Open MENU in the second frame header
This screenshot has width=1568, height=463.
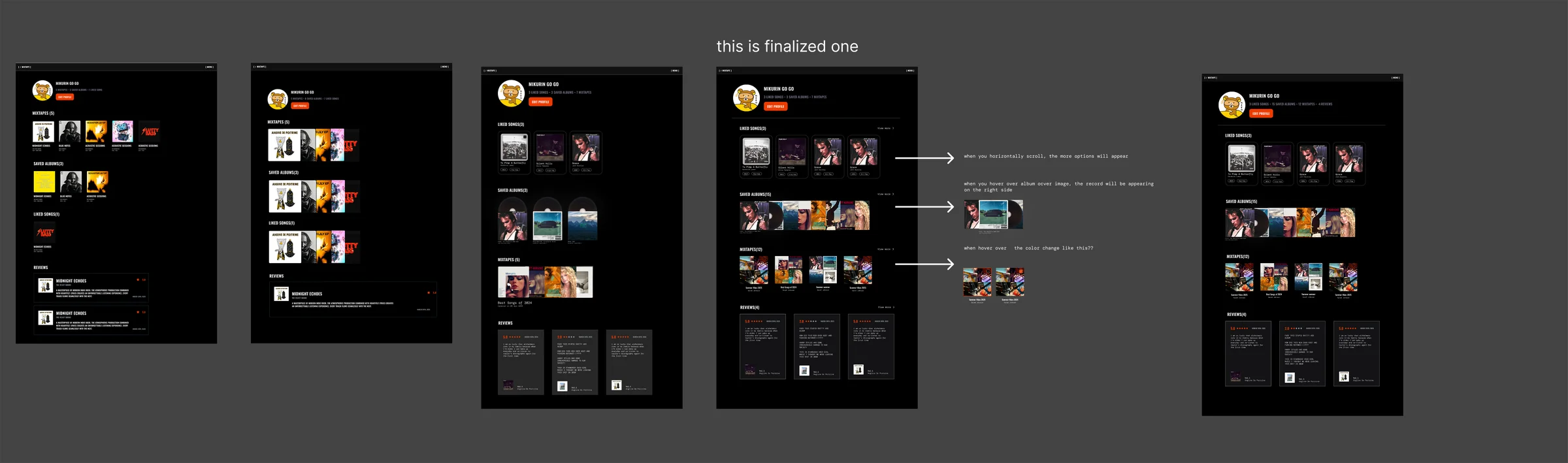[x=445, y=67]
